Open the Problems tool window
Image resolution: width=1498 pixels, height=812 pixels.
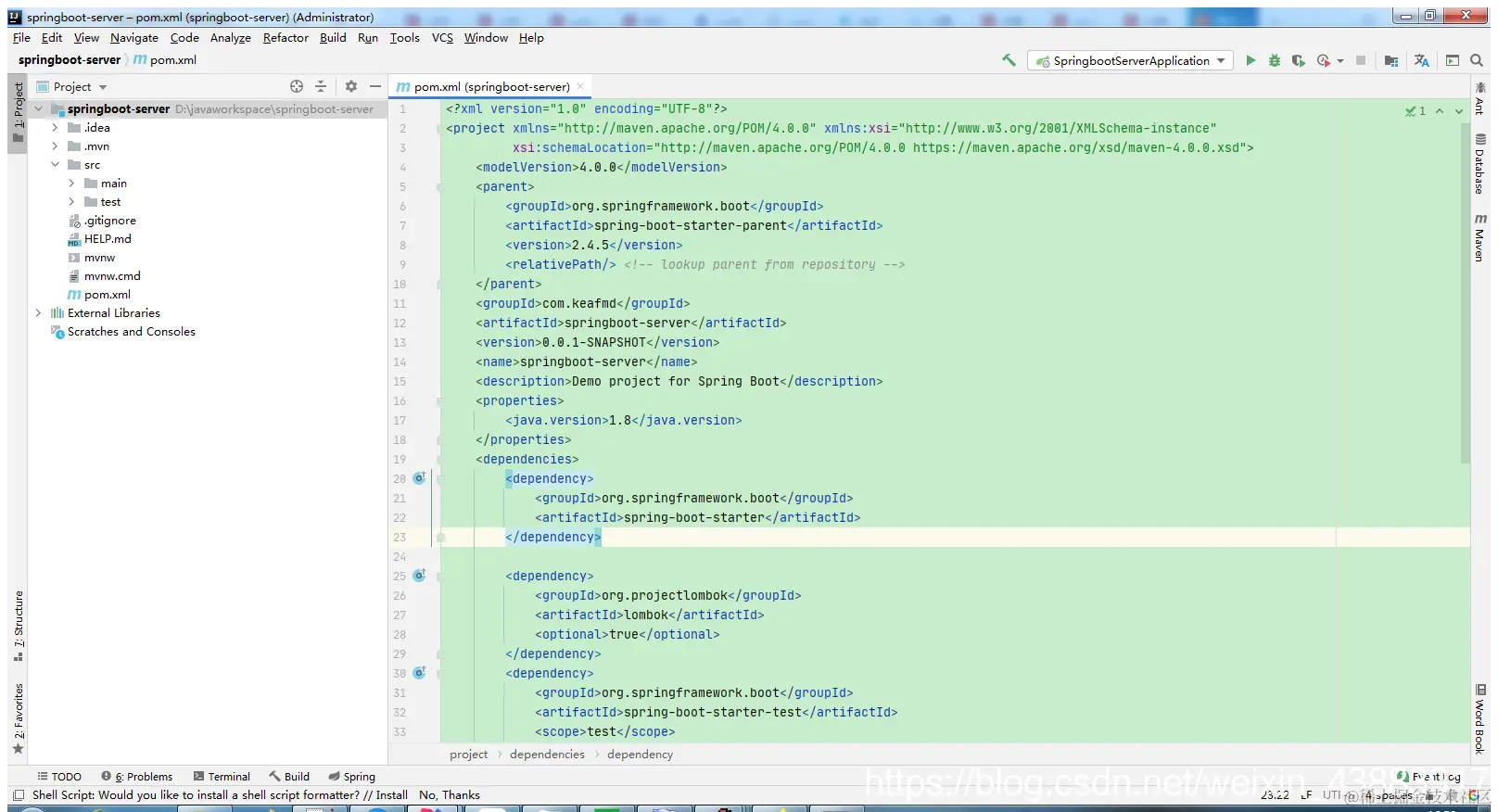[137, 777]
